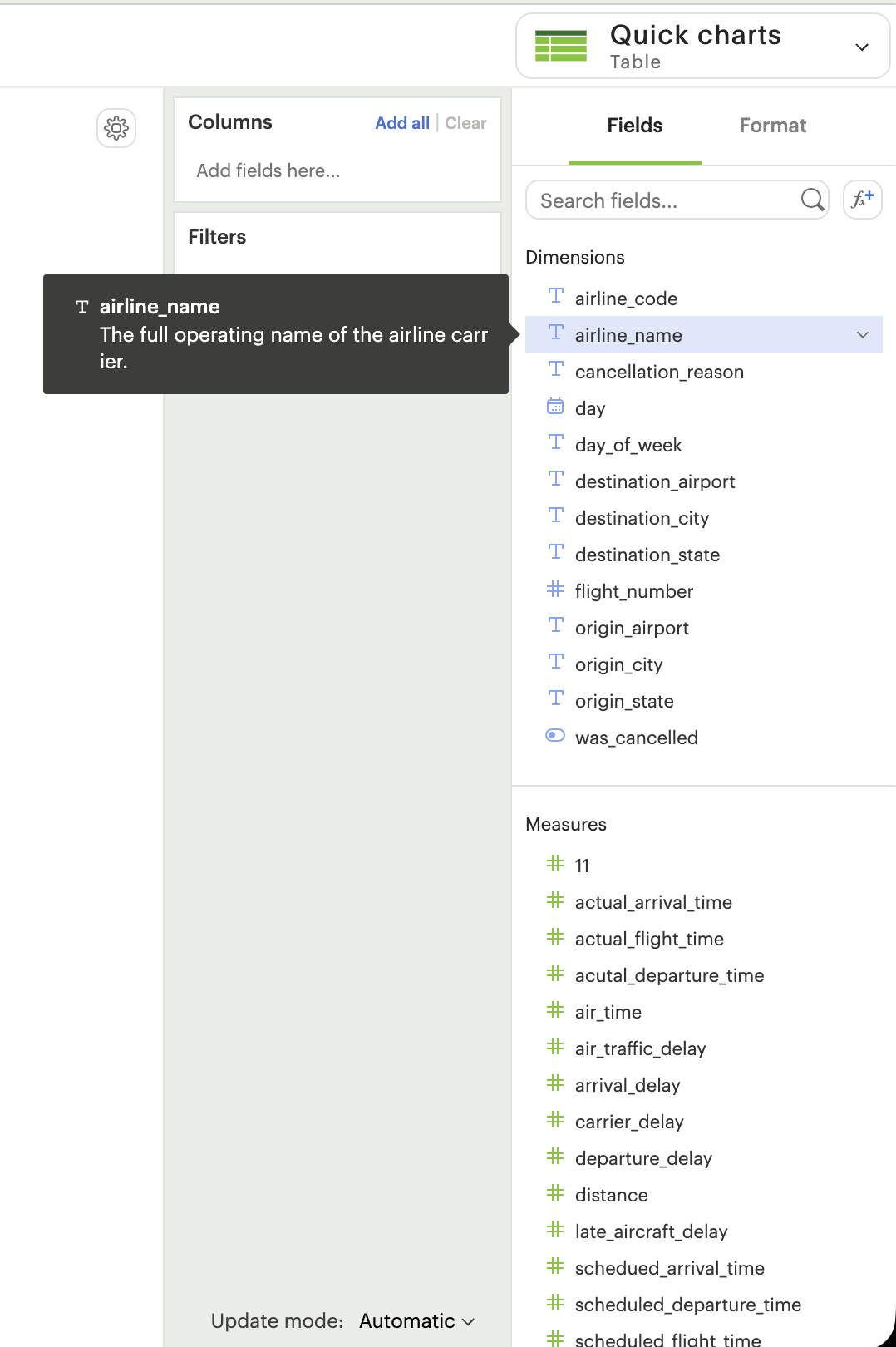Click the measure icon beside arrival_delay
The image size is (896, 1347).
(555, 1083)
